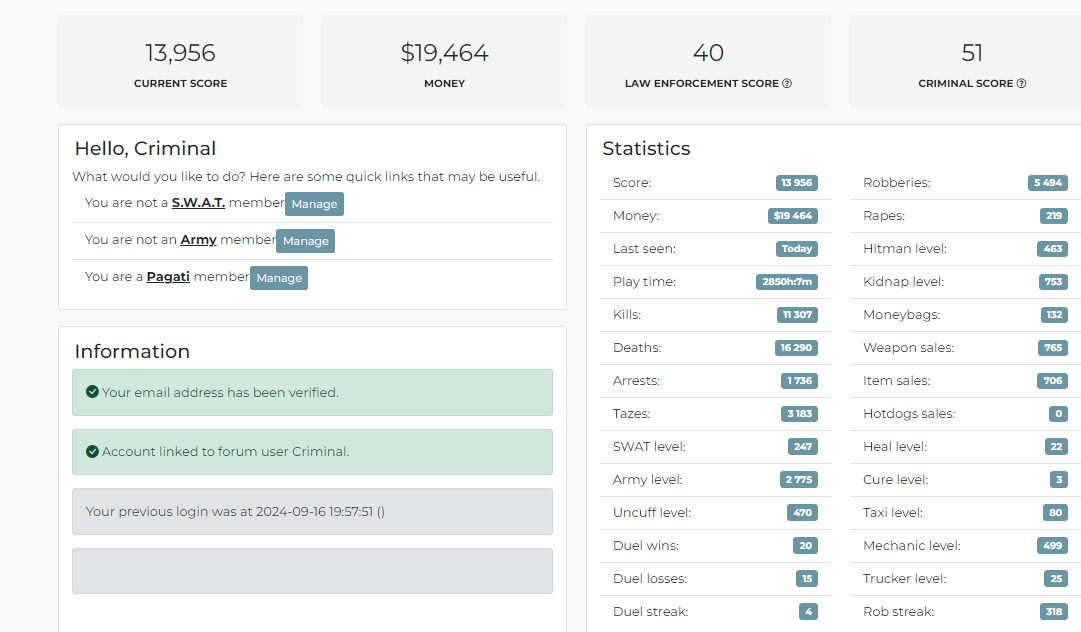Screen dimensions: 1081x632
Task: Click the Play time label
Action: coord(644,282)
